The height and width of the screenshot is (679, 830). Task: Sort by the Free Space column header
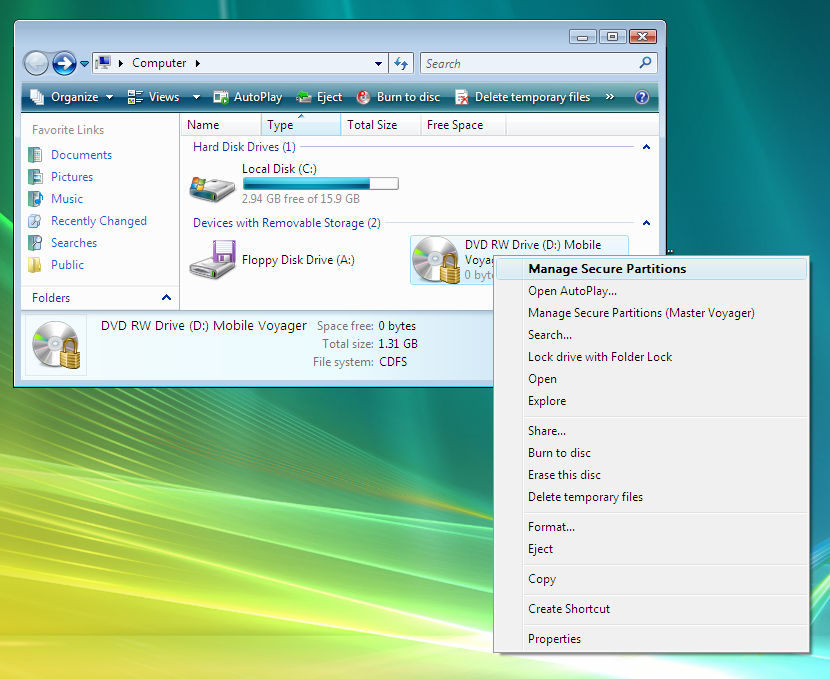(x=463, y=125)
